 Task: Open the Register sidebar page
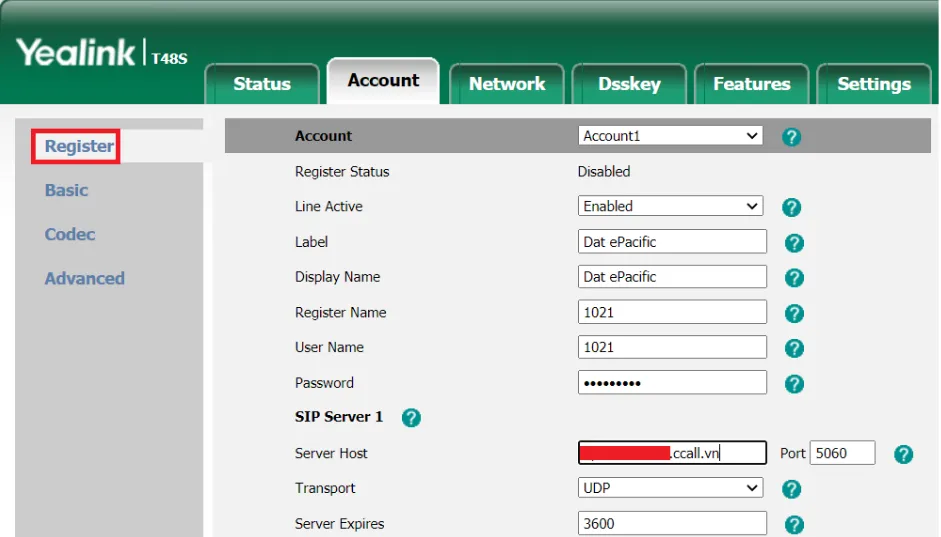tap(79, 146)
